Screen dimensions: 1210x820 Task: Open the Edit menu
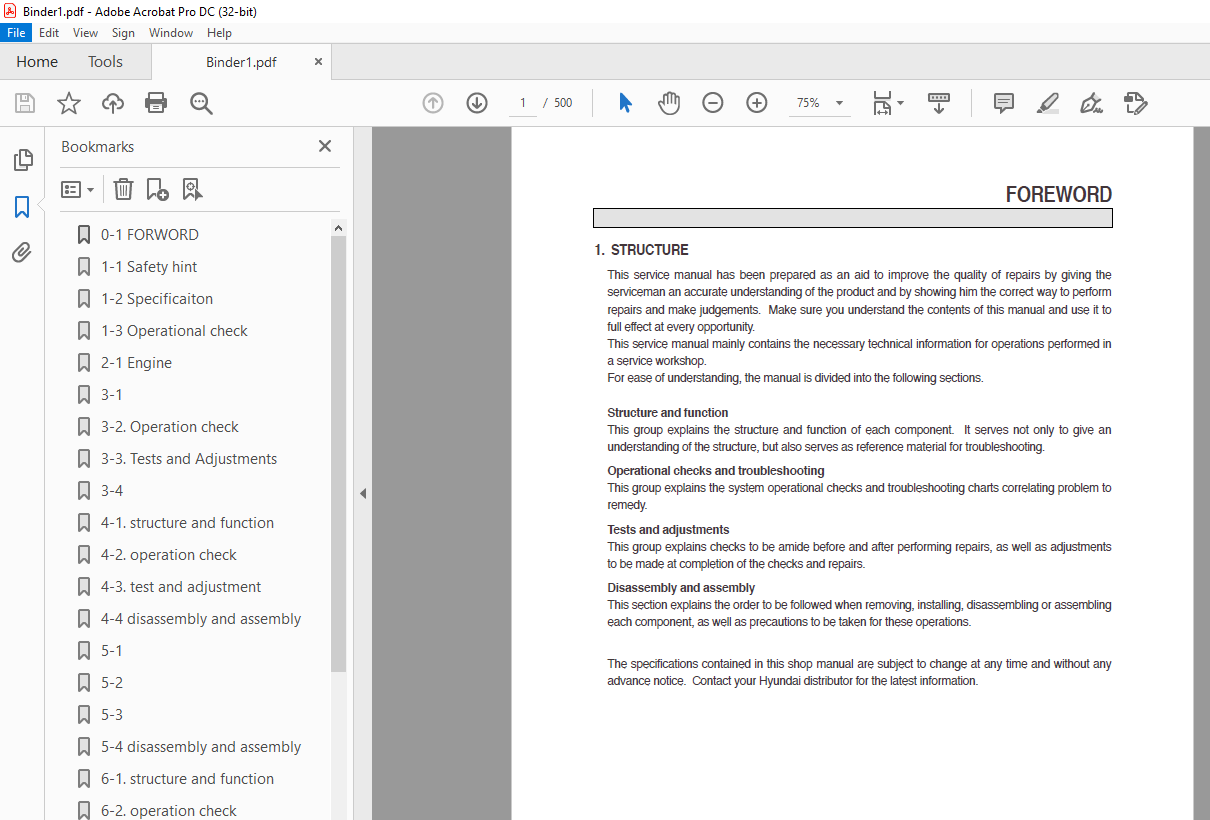[x=49, y=33]
